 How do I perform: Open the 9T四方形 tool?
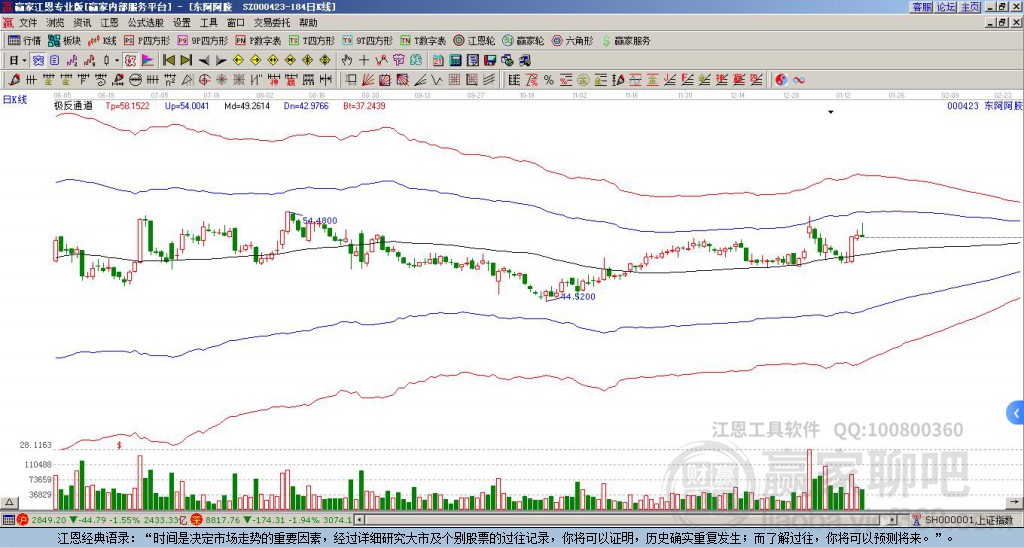pos(368,40)
